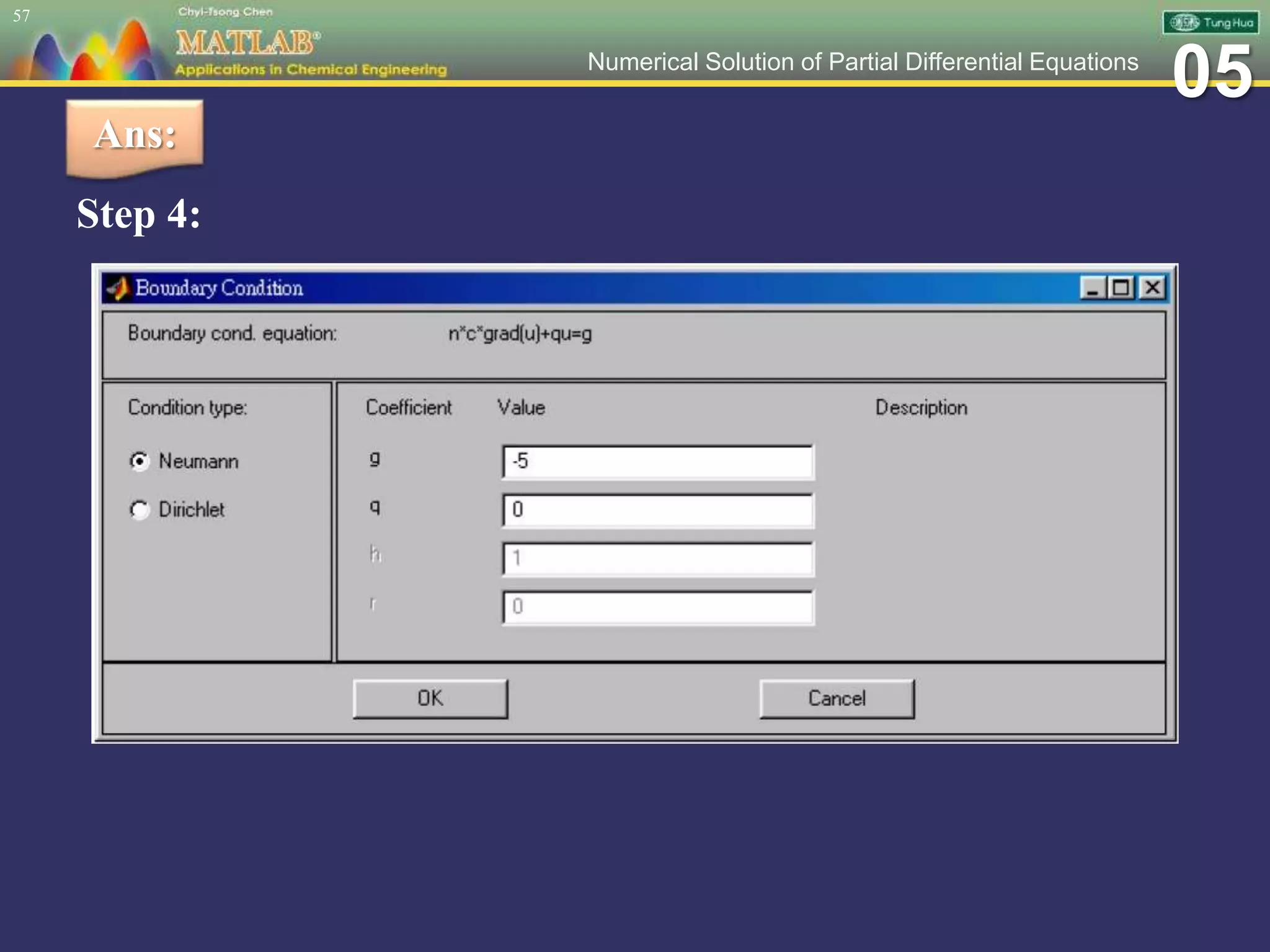Click the Tung Hua logo badge
This screenshot has width=1270, height=952.
point(1210,23)
